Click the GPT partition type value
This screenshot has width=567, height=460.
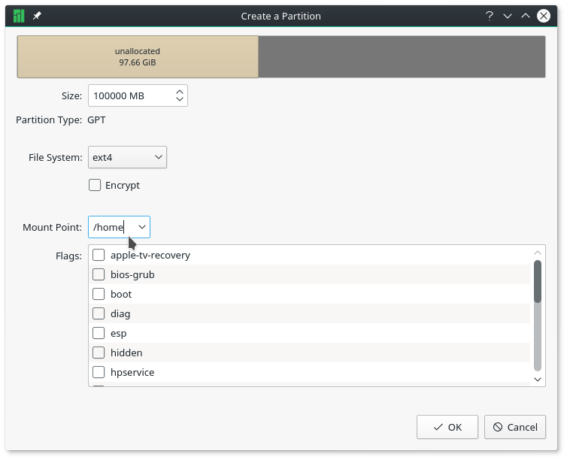click(97, 120)
